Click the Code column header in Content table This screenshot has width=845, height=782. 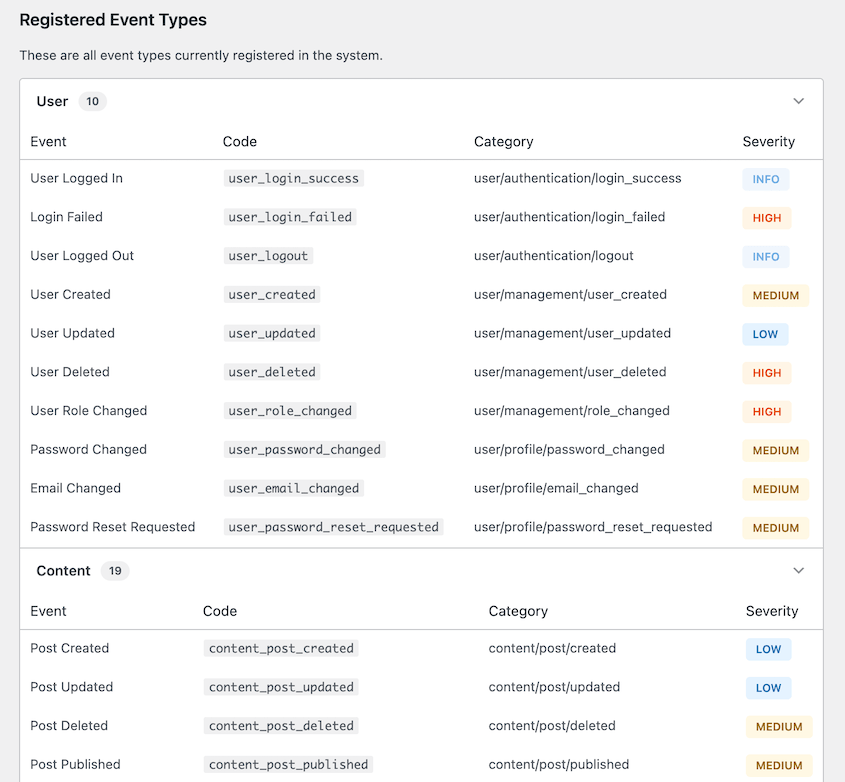point(219,611)
